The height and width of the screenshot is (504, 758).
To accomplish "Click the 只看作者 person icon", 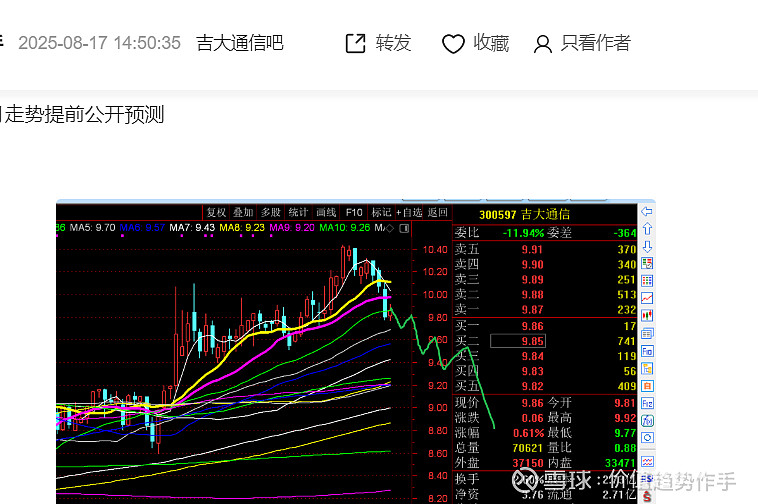I will (x=542, y=44).
